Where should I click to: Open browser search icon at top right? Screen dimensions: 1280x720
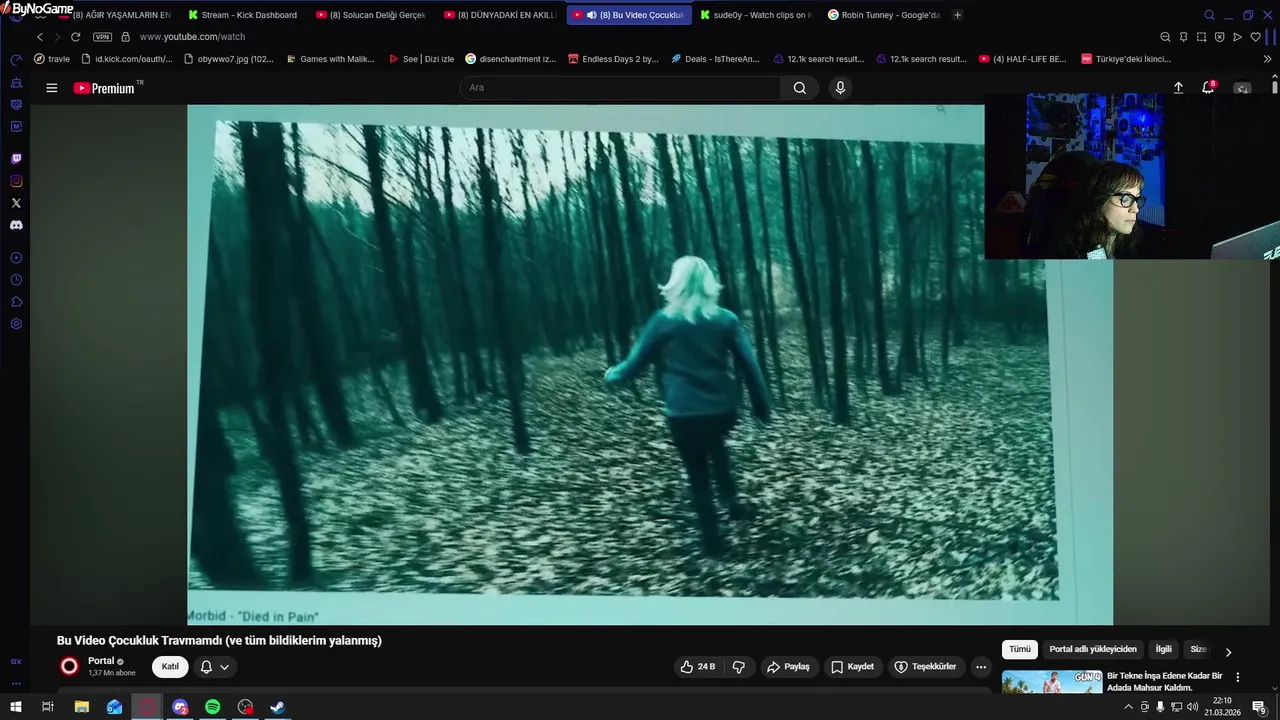coord(1209,15)
